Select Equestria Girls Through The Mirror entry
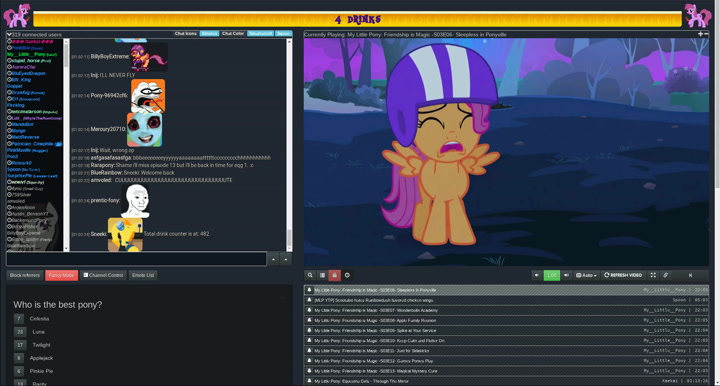720x386 pixels. [506, 381]
